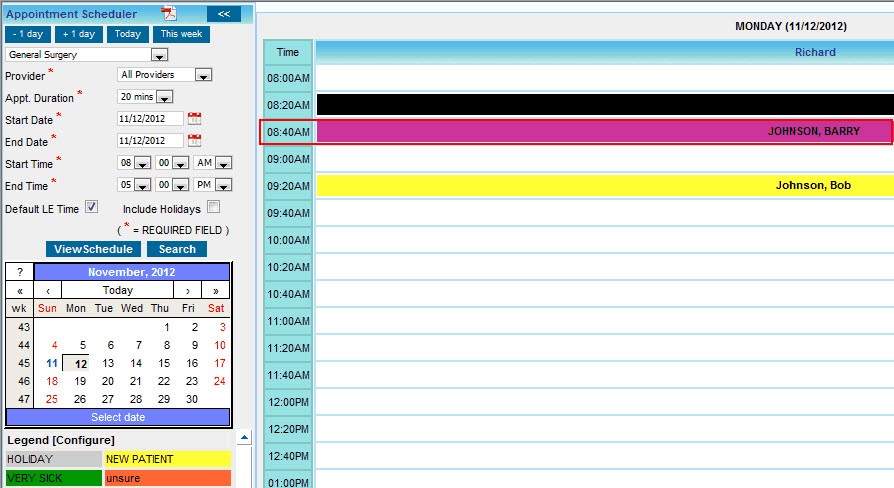Open the JOHNSON, BARRY 08:40AM appointment
The width and height of the screenshot is (894, 488).
pos(604,132)
